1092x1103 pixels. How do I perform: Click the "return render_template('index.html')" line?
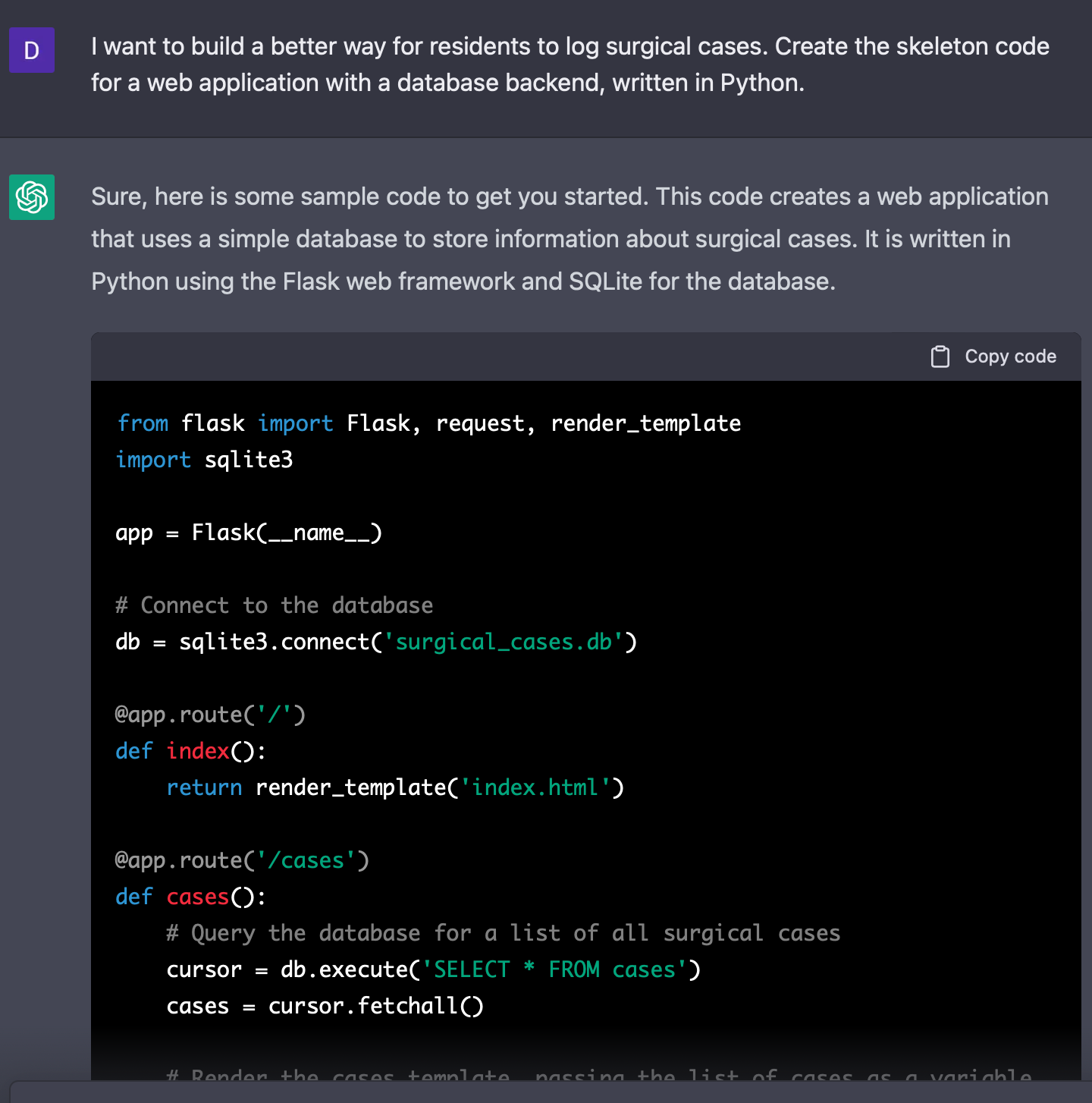396,787
